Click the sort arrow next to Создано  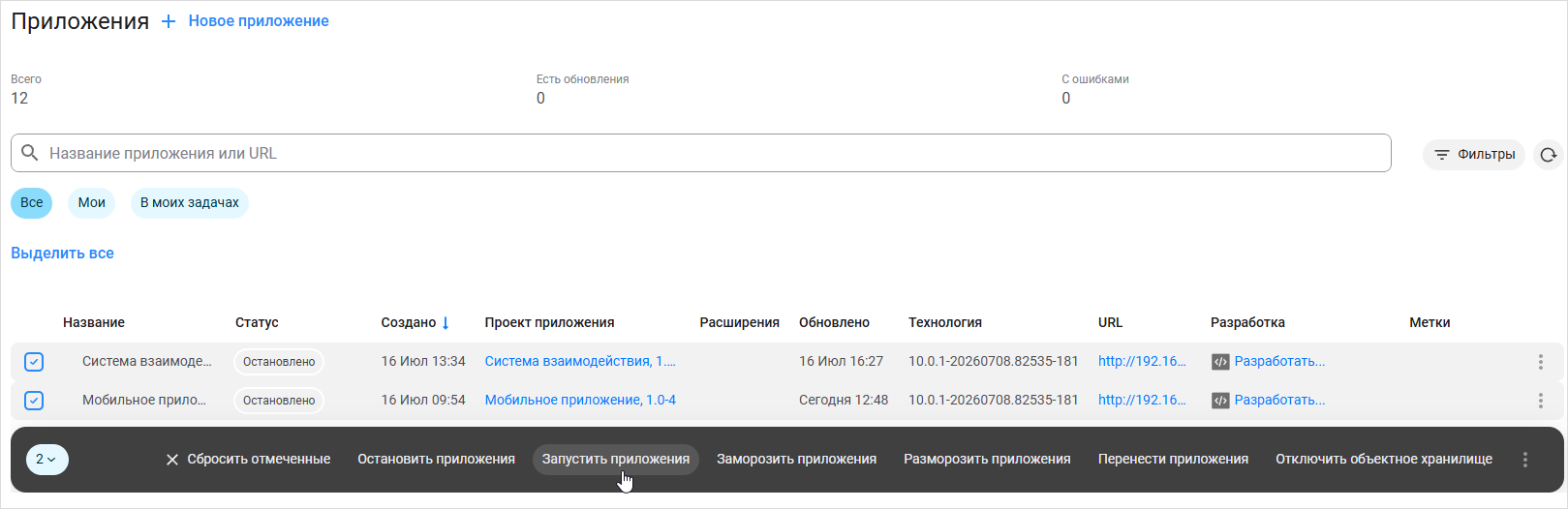click(x=446, y=322)
